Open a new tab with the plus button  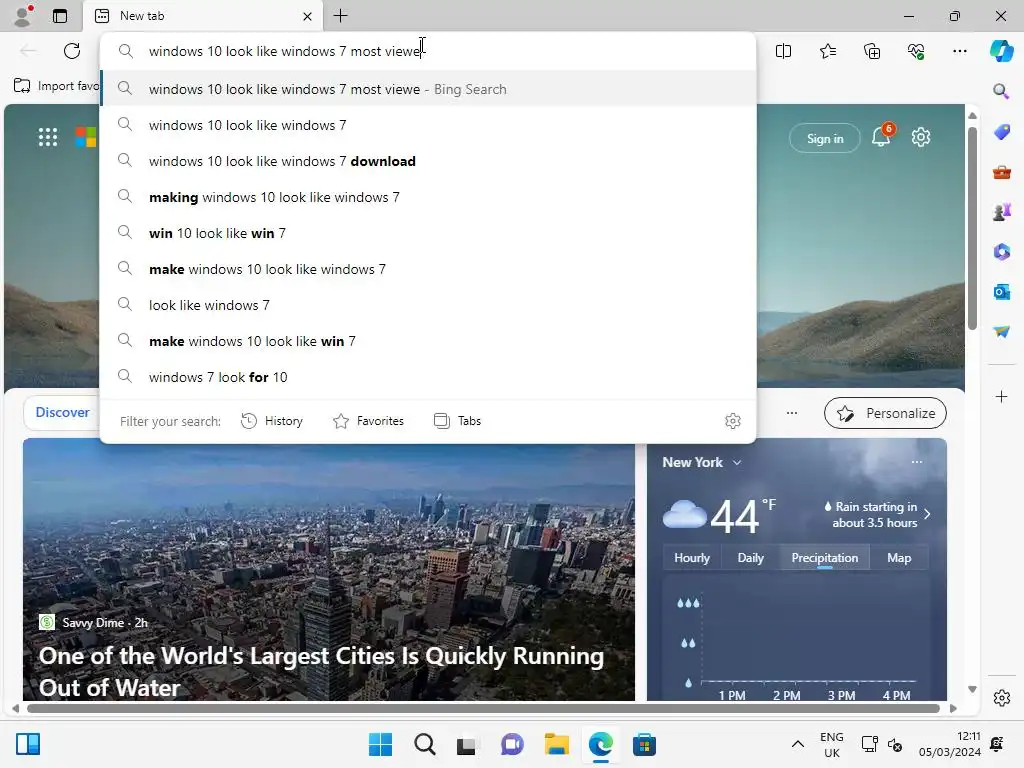[340, 16]
